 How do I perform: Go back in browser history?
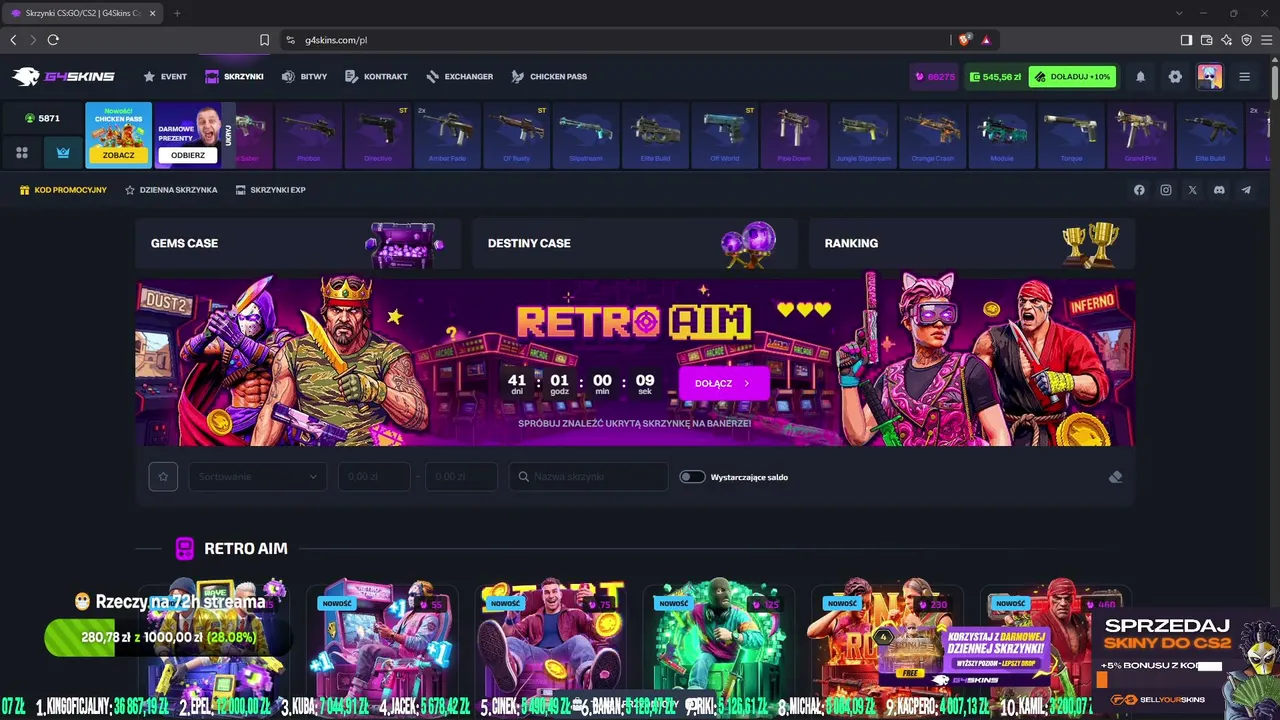tap(13, 40)
